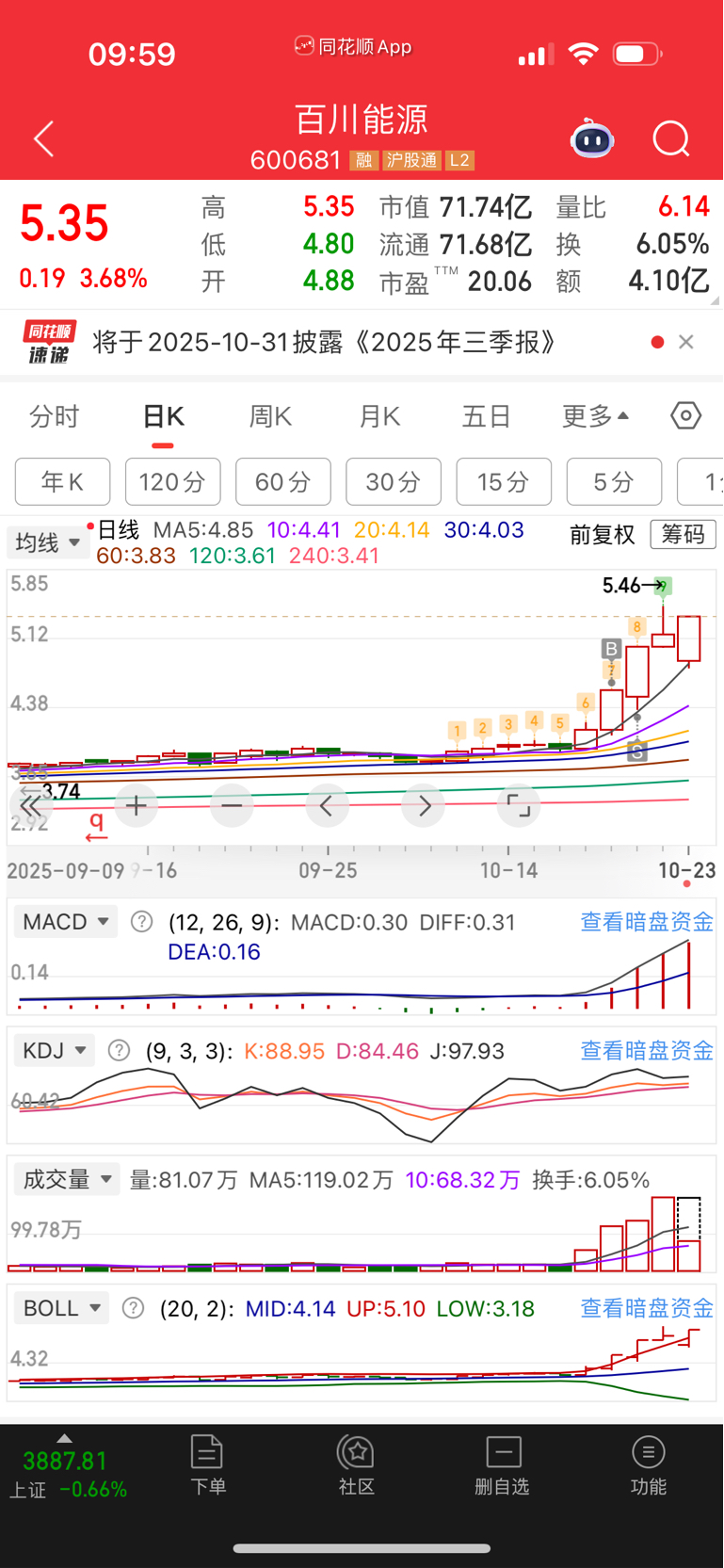Open BOLL help question mark
The width and height of the screenshot is (724, 1568).
(134, 1308)
